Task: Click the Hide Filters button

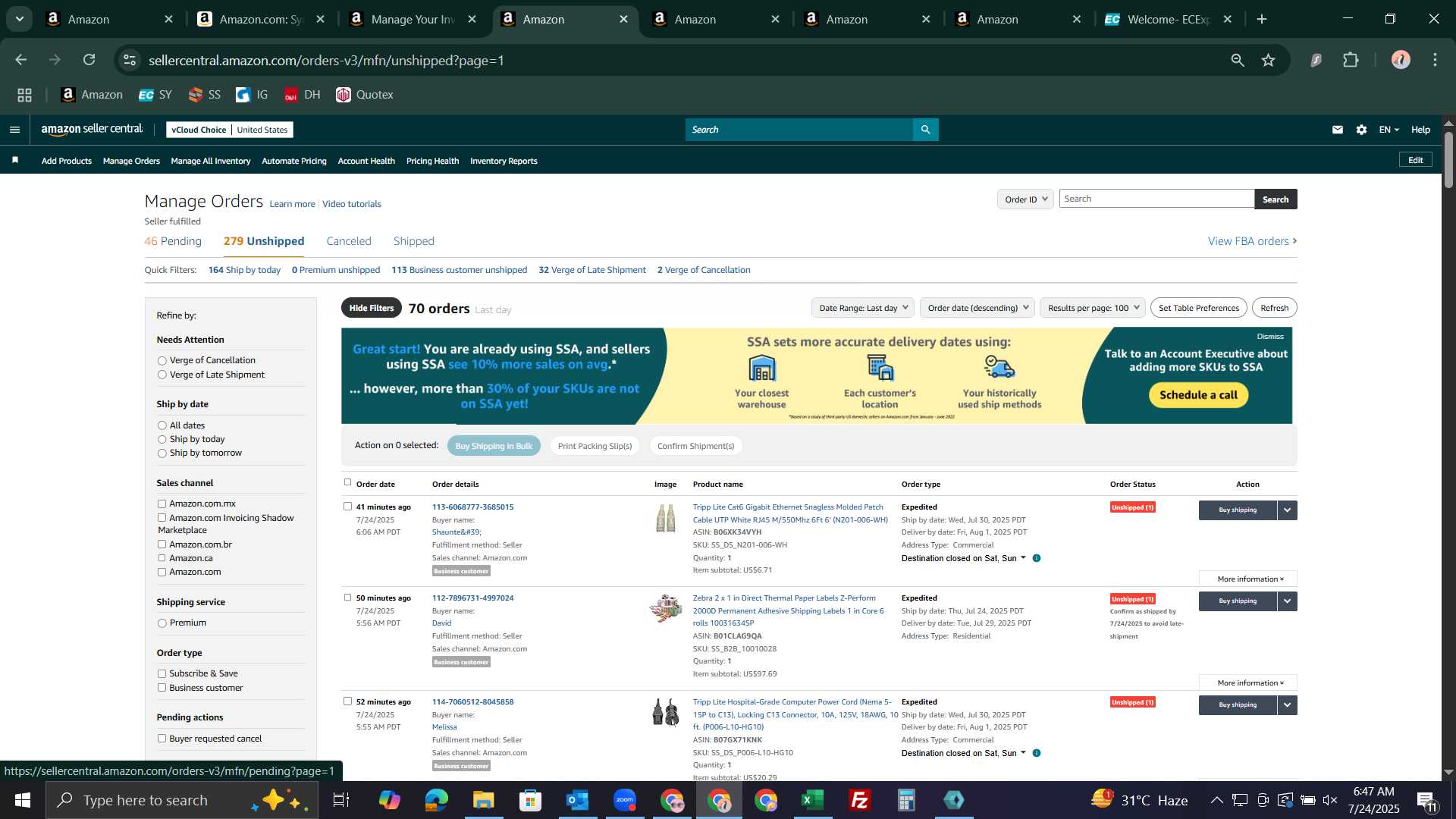Action: pyautogui.click(x=372, y=308)
